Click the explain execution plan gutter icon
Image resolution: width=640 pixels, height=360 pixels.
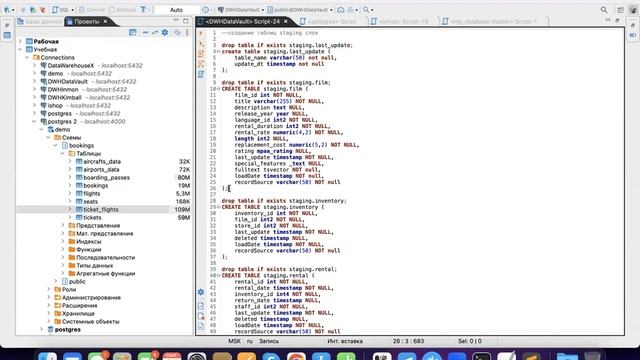[201, 74]
